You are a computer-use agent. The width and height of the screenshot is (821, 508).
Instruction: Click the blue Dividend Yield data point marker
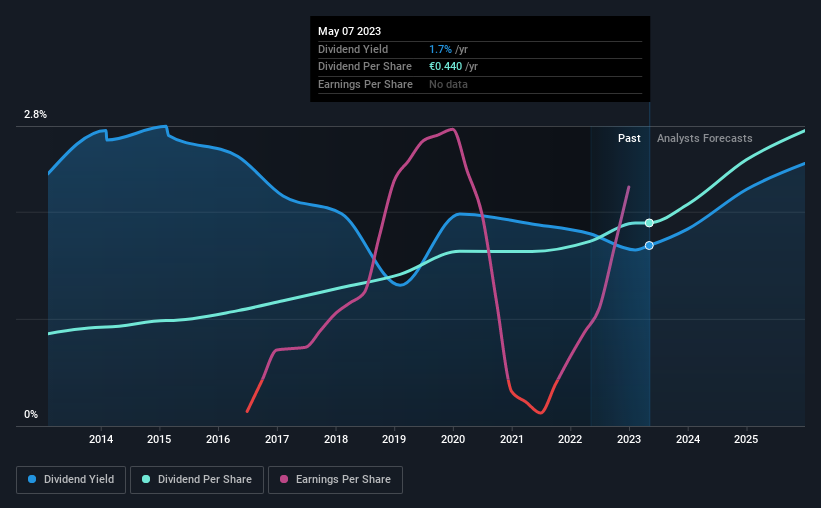tap(649, 246)
